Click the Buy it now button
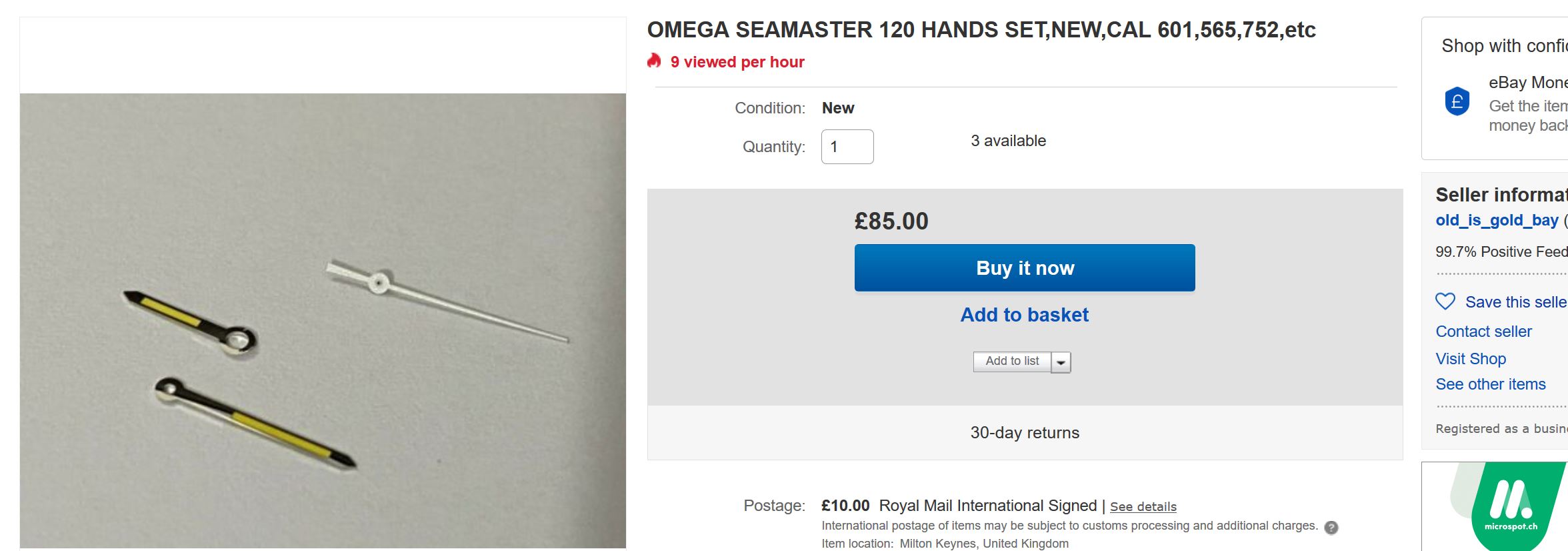The height and width of the screenshot is (551, 1568). coord(1025,267)
